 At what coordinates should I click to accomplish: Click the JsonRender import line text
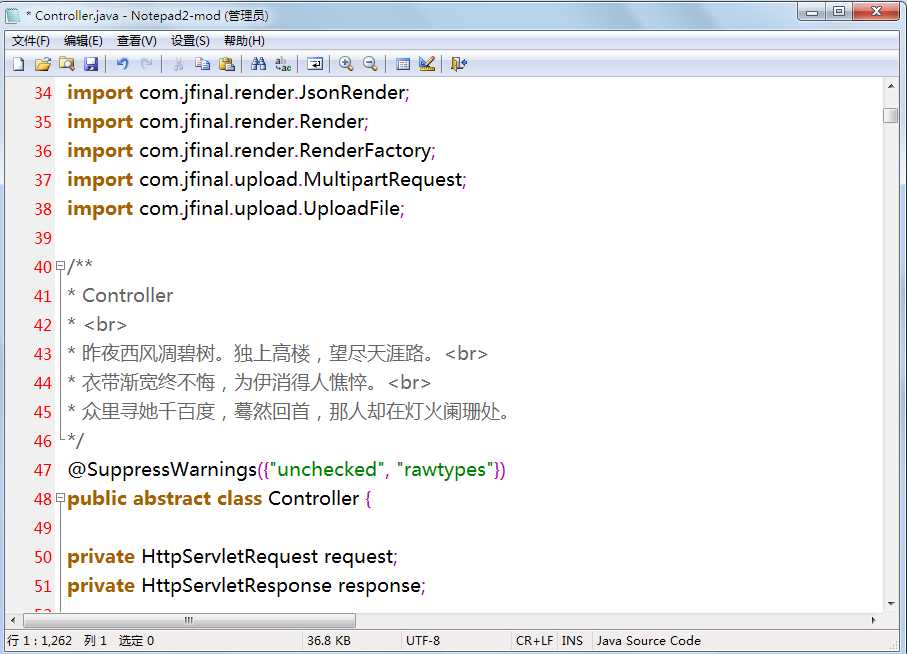click(x=238, y=93)
